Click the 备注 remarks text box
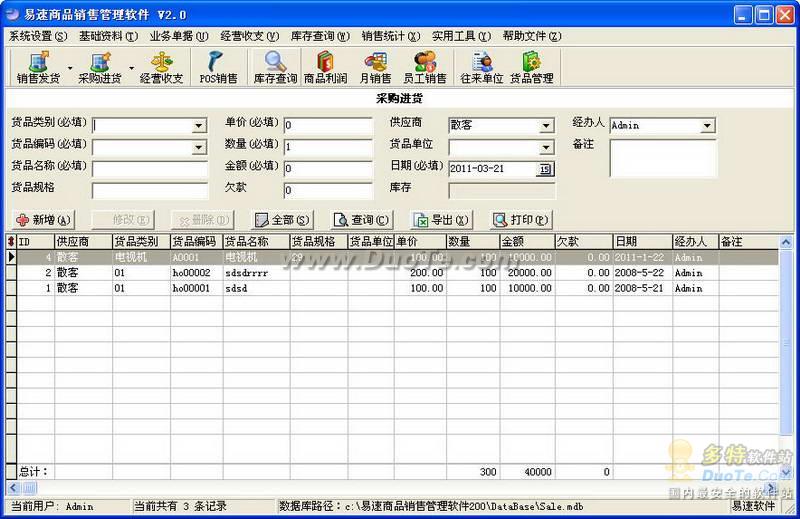The width and height of the screenshot is (800, 519). (x=663, y=158)
